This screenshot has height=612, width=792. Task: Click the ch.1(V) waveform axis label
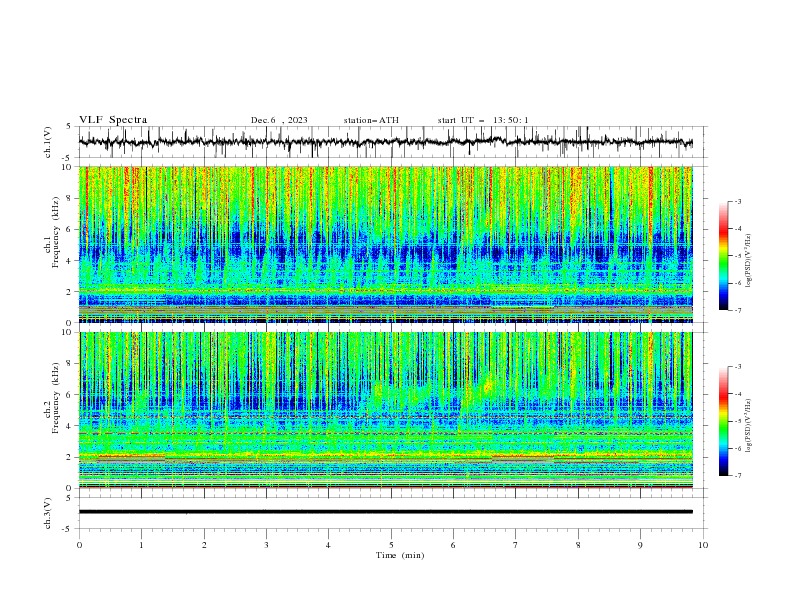tap(48, 142)
